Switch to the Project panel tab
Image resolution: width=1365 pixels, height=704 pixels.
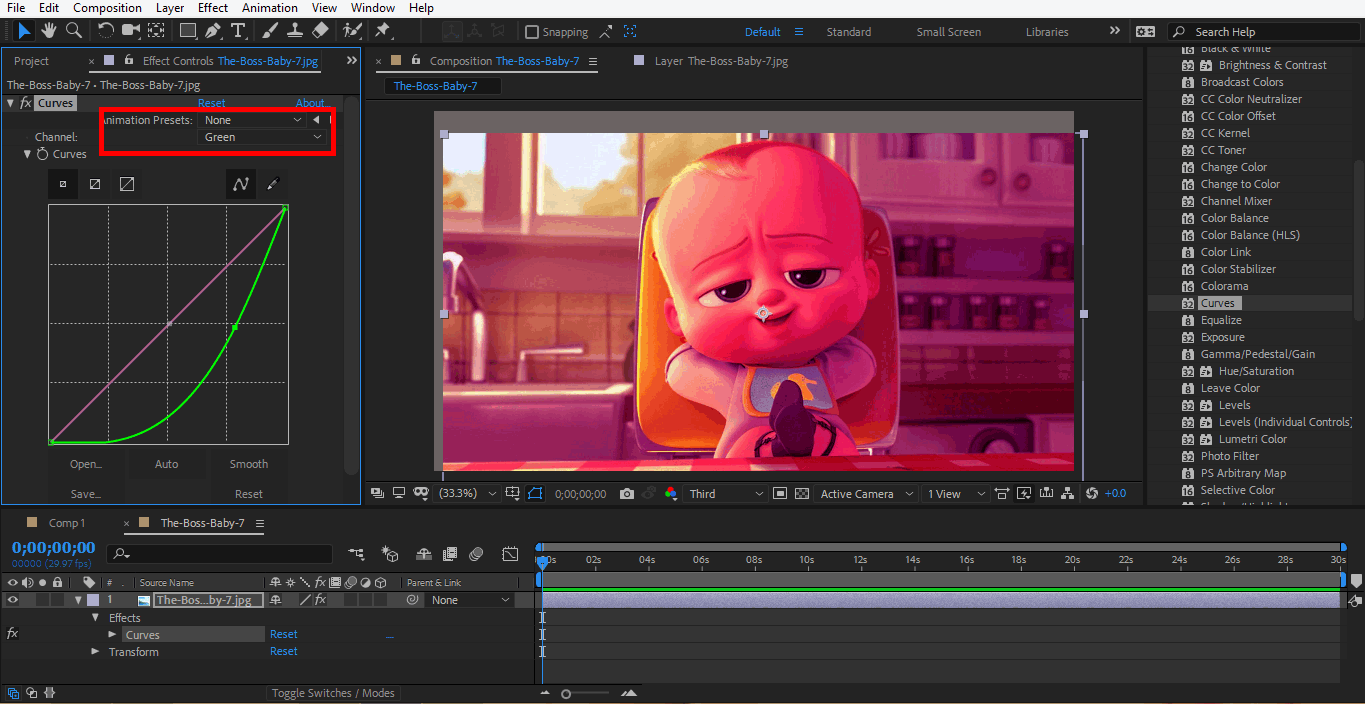[x=31, y=61]
